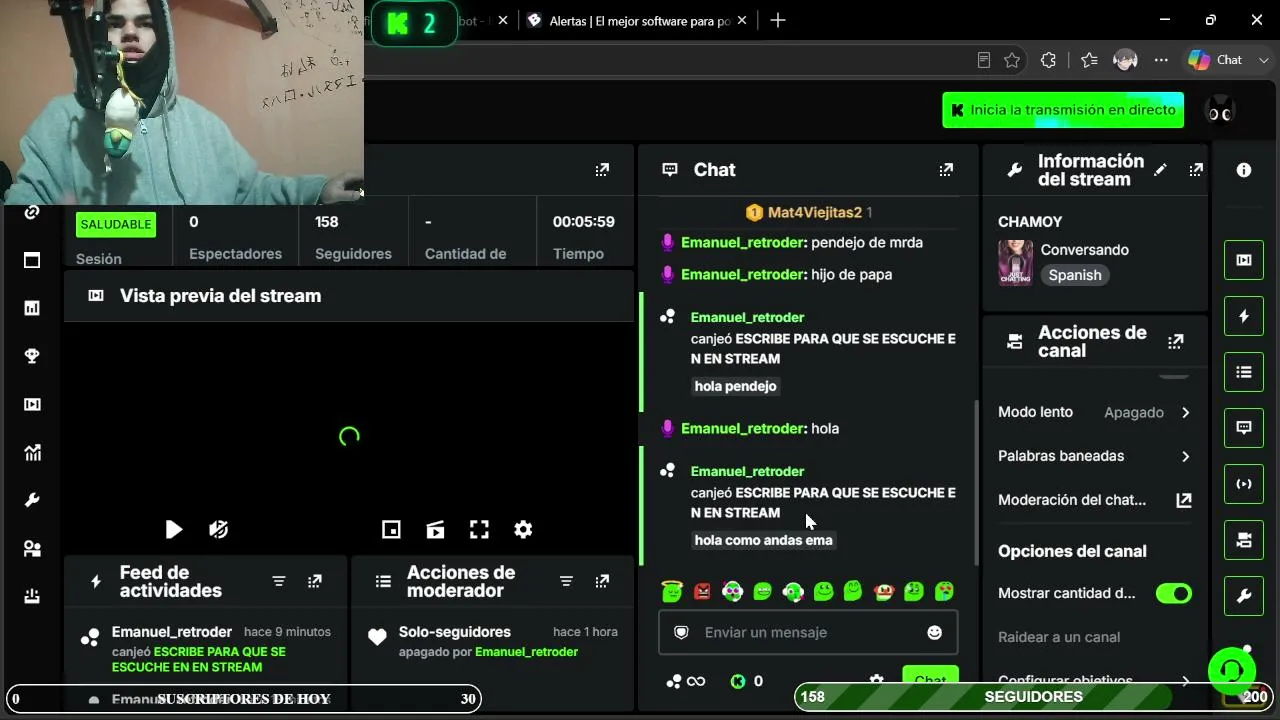
Task: Pop out the Información del stream panel
Action: click(x=1196, y=170)
